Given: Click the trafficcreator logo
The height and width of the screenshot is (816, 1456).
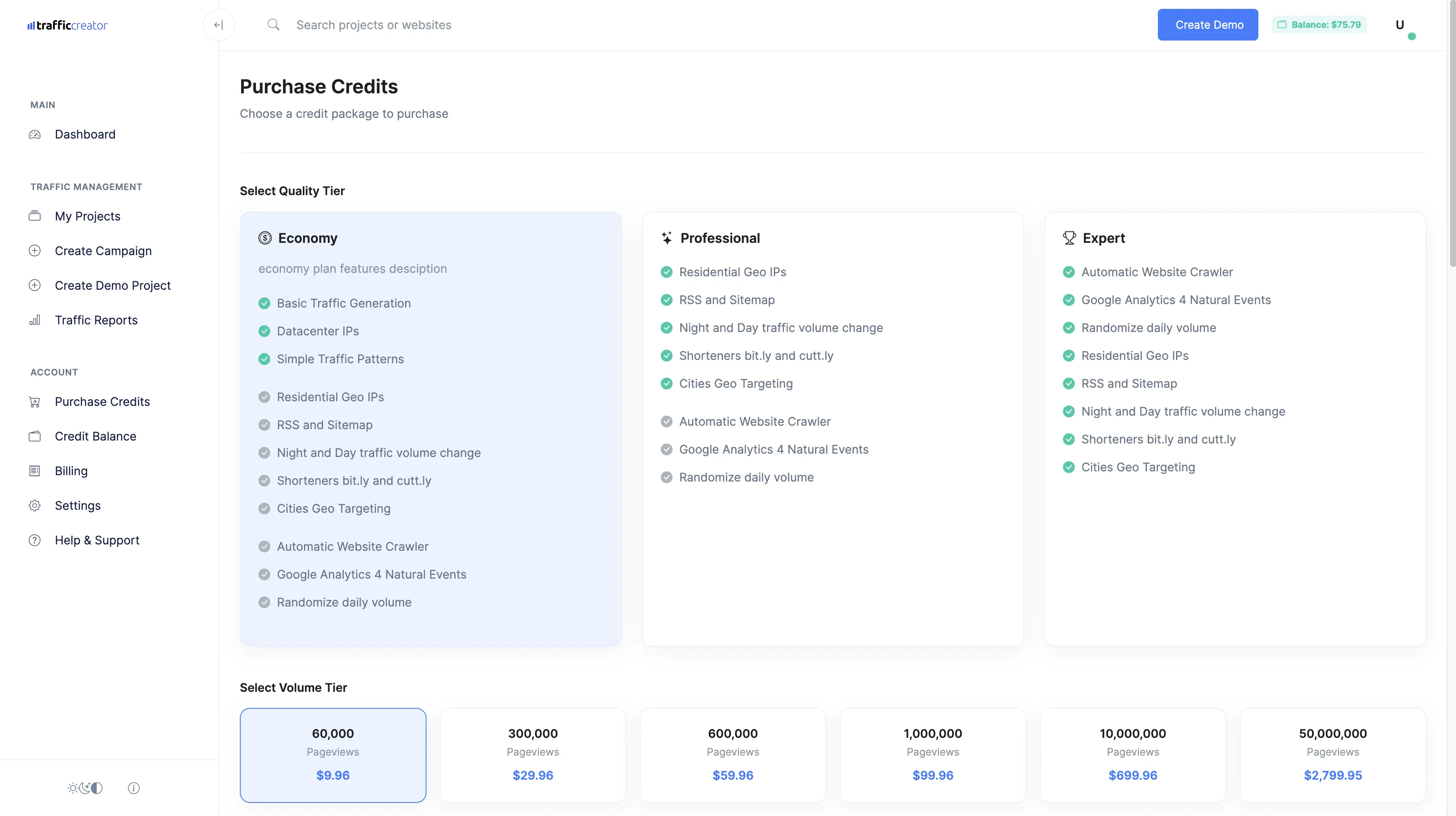Looking at the screenshot, I should pos(67,25).
